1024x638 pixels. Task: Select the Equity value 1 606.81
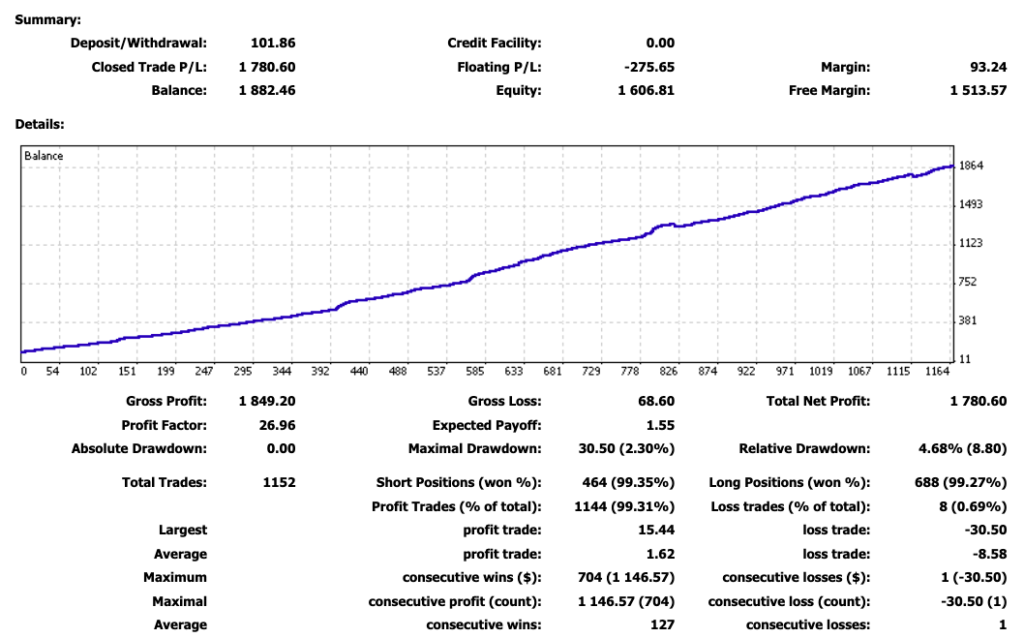pyautogui.click(x=646, y=91)
